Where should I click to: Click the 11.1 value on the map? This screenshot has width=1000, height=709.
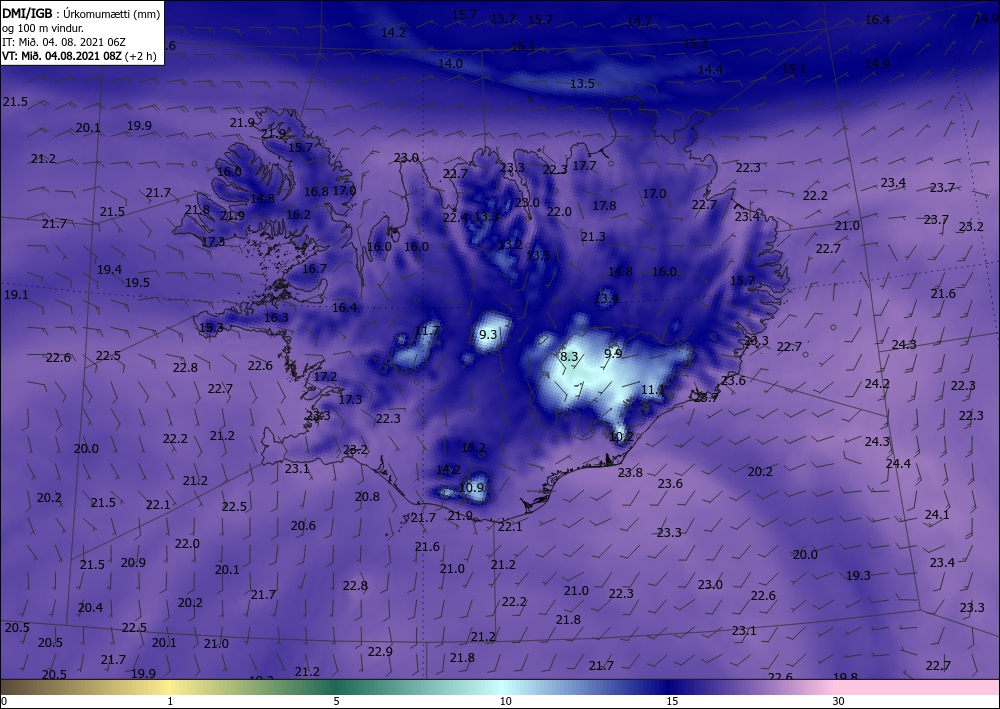pyautogui.click(x=653, y=390)
